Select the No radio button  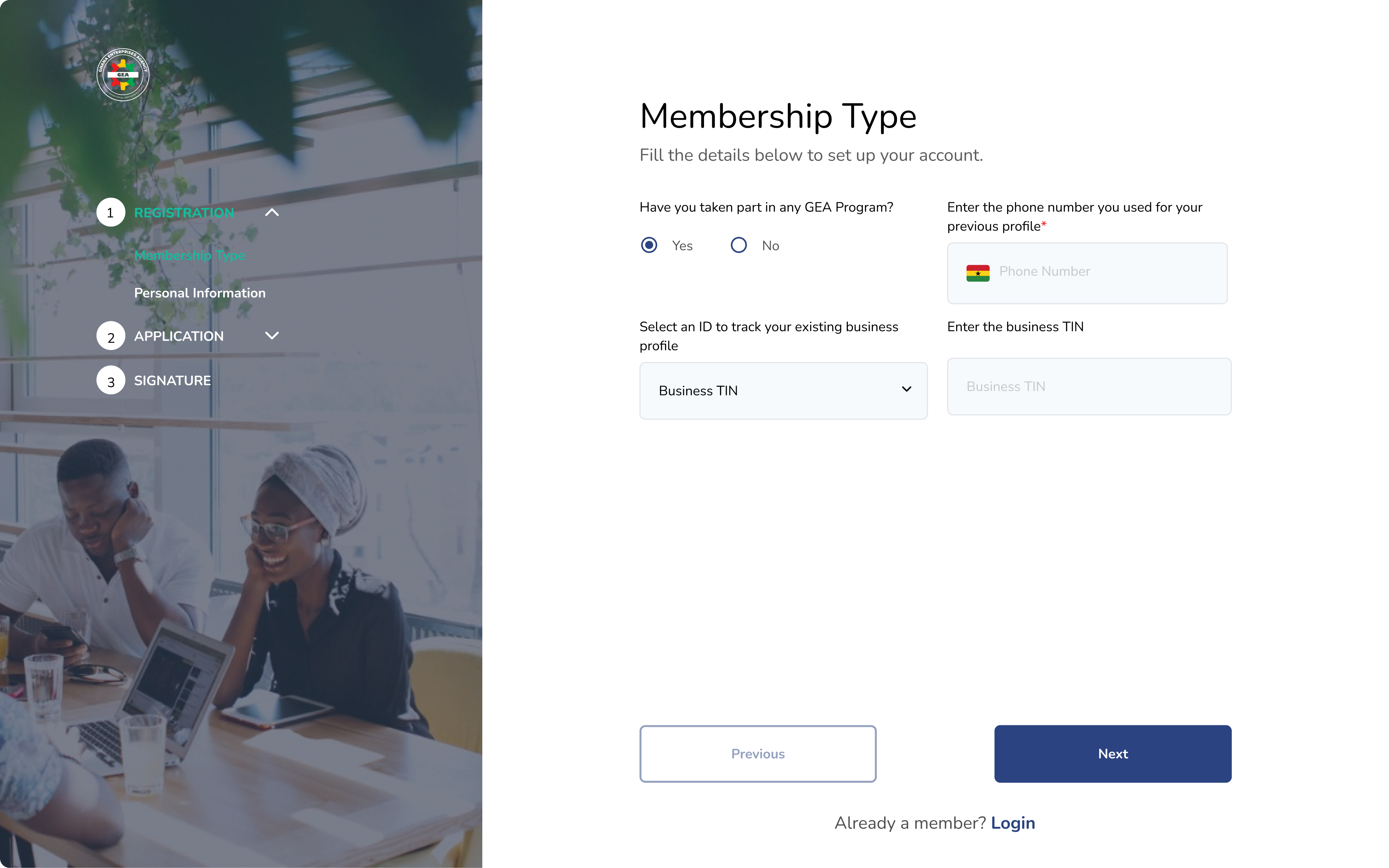pos(739,245)
